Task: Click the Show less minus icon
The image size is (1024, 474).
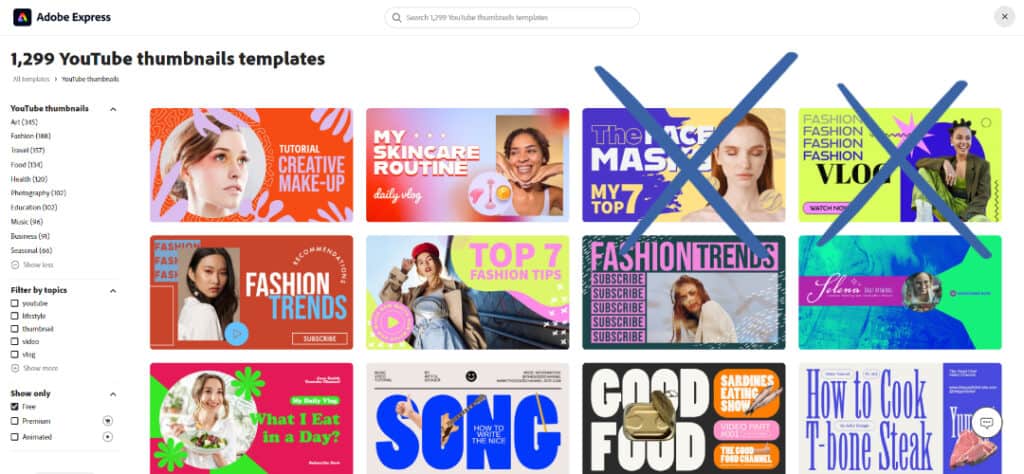Action: tap(15, 265)
